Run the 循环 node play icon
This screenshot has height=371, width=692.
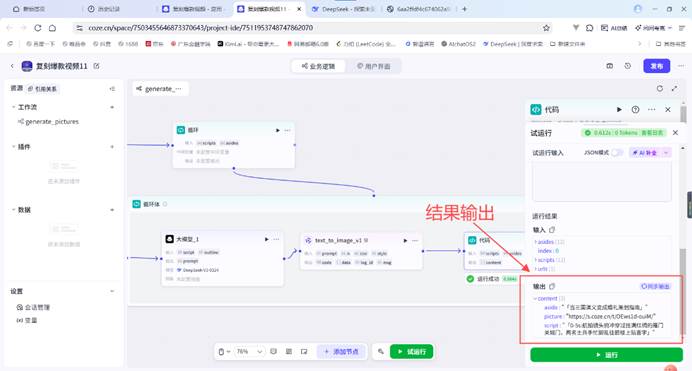(x=278, y=130)
